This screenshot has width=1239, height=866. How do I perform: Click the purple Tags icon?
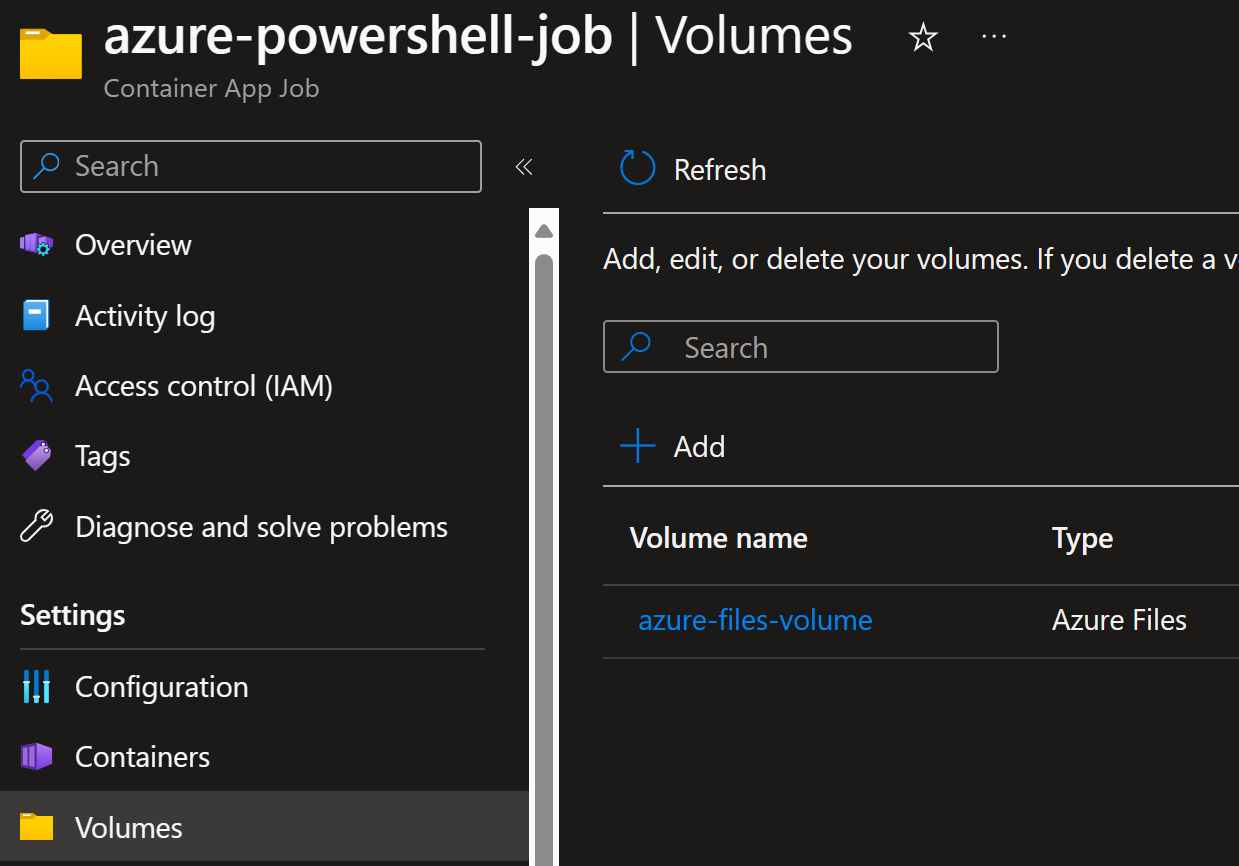pos(37,456)
